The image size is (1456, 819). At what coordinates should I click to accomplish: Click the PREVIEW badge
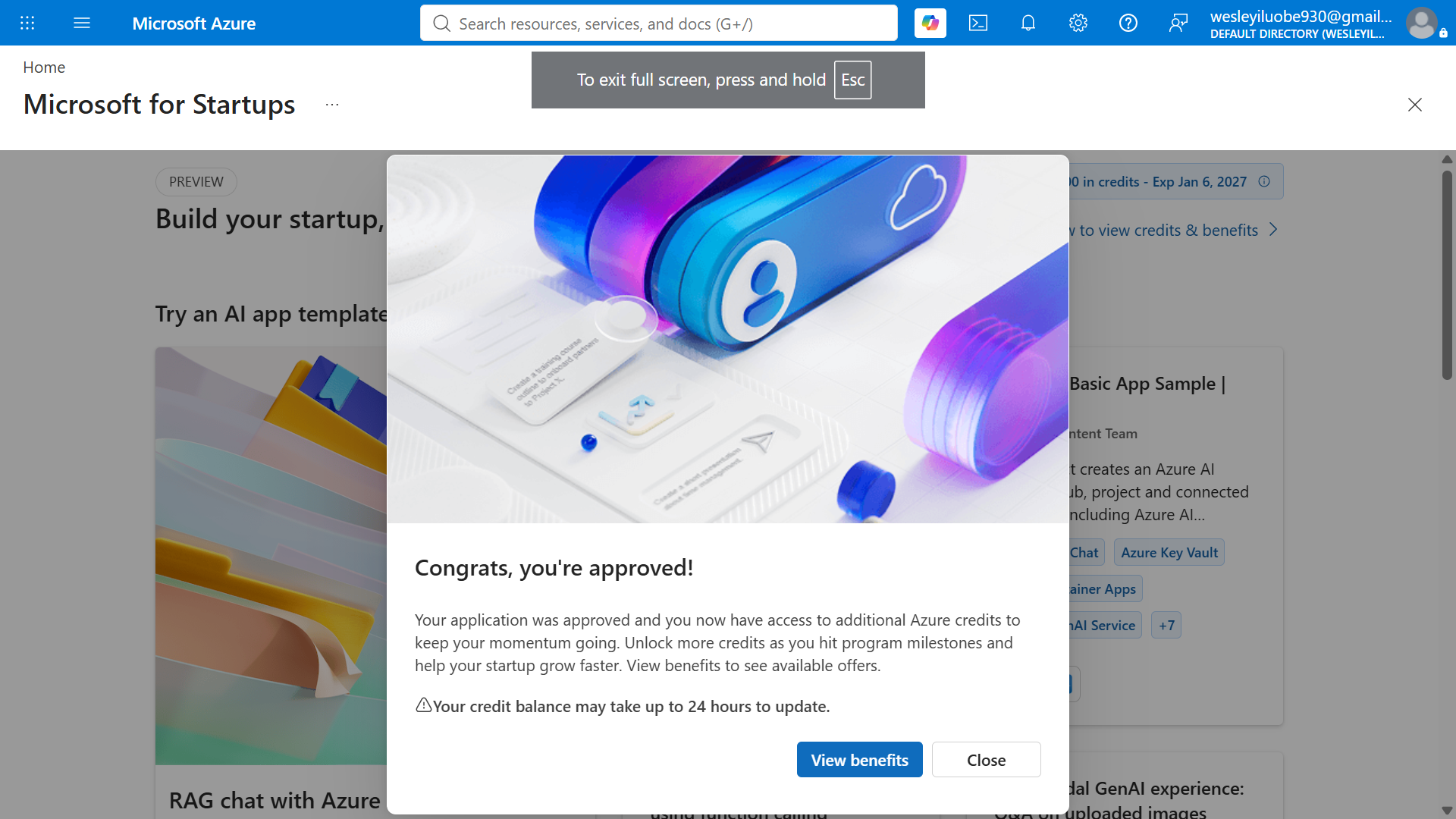click(196, 182)
